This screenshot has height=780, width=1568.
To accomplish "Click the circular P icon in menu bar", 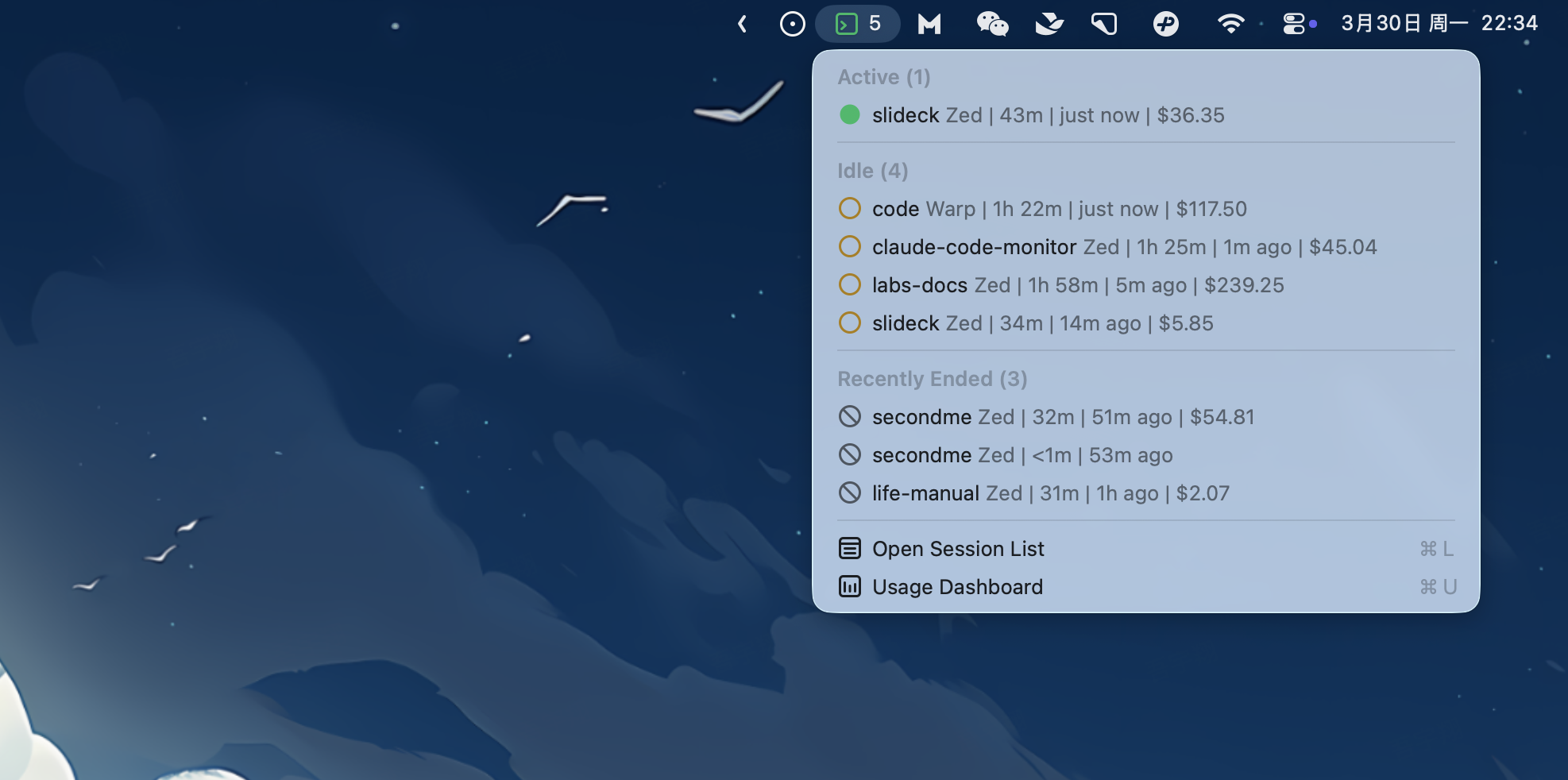I will 1165,24.
